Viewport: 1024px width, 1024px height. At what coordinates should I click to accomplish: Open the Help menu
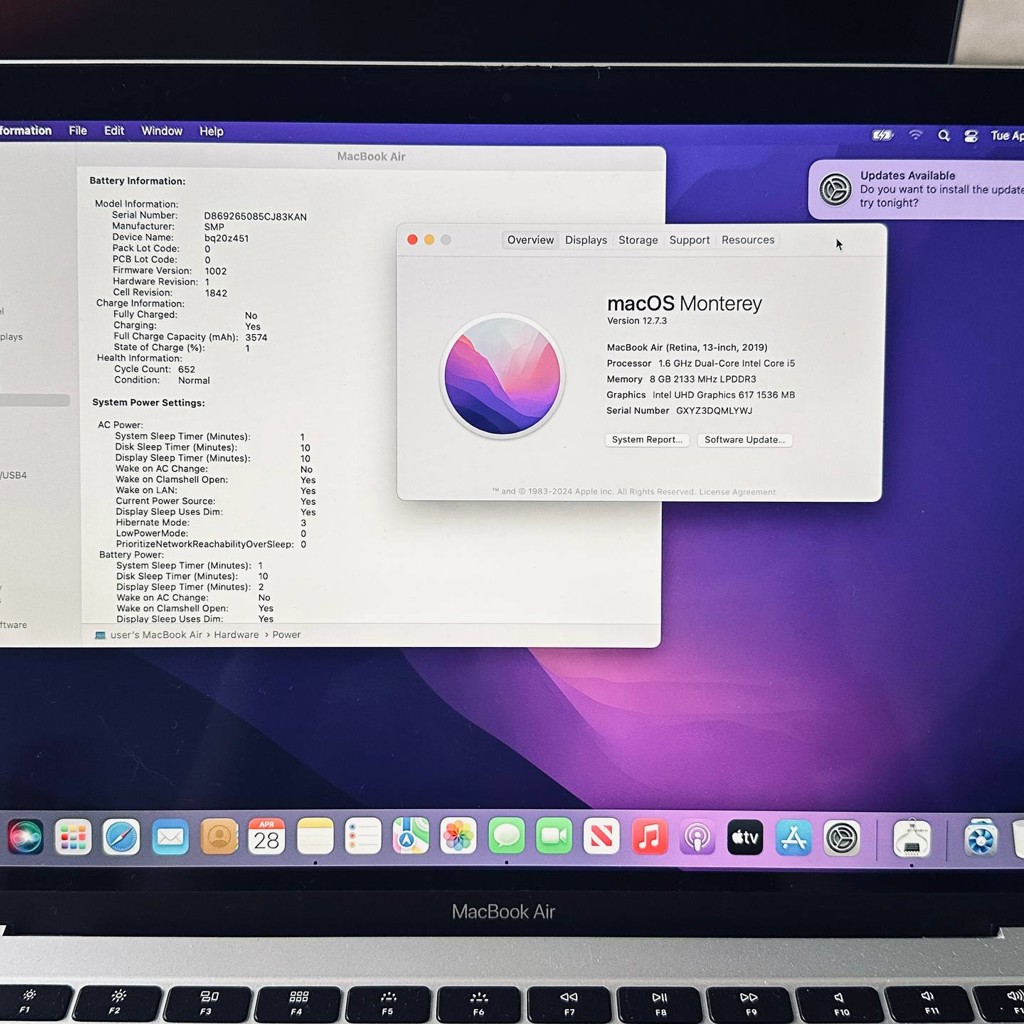(x=211, y=131)
